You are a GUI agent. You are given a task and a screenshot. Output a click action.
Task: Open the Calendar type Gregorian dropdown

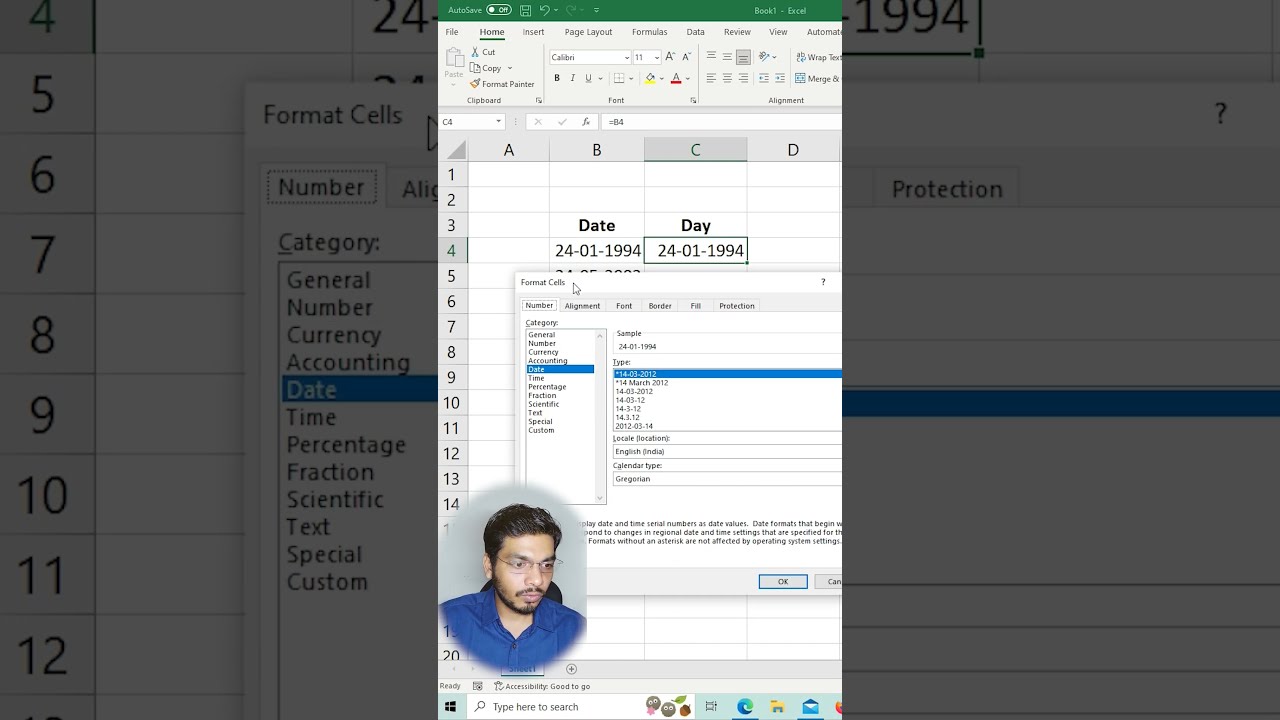pos(728,479)
